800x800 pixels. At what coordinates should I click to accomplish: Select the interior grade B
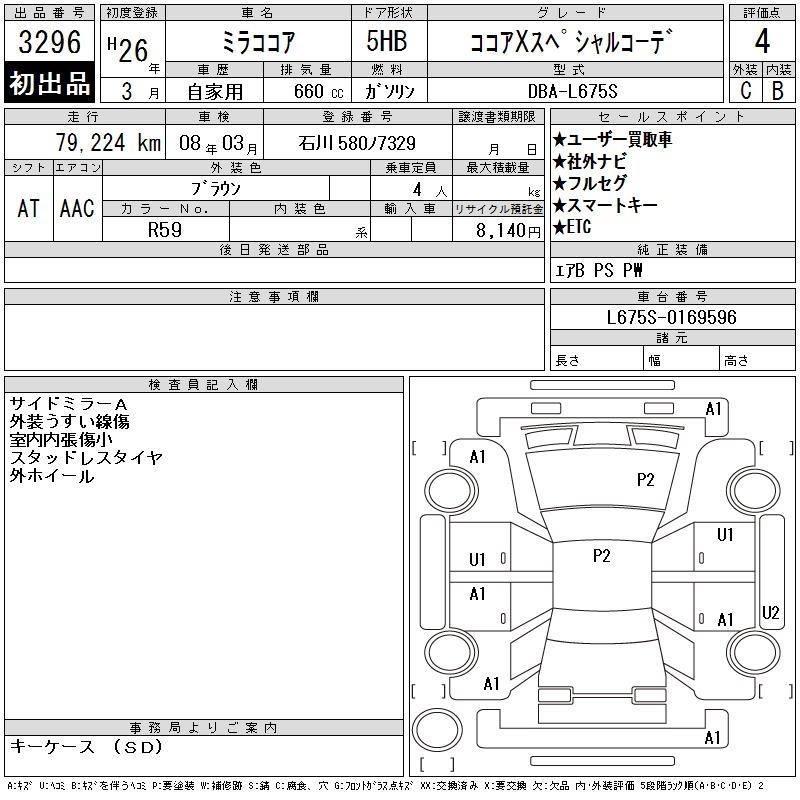click(778, 90)
